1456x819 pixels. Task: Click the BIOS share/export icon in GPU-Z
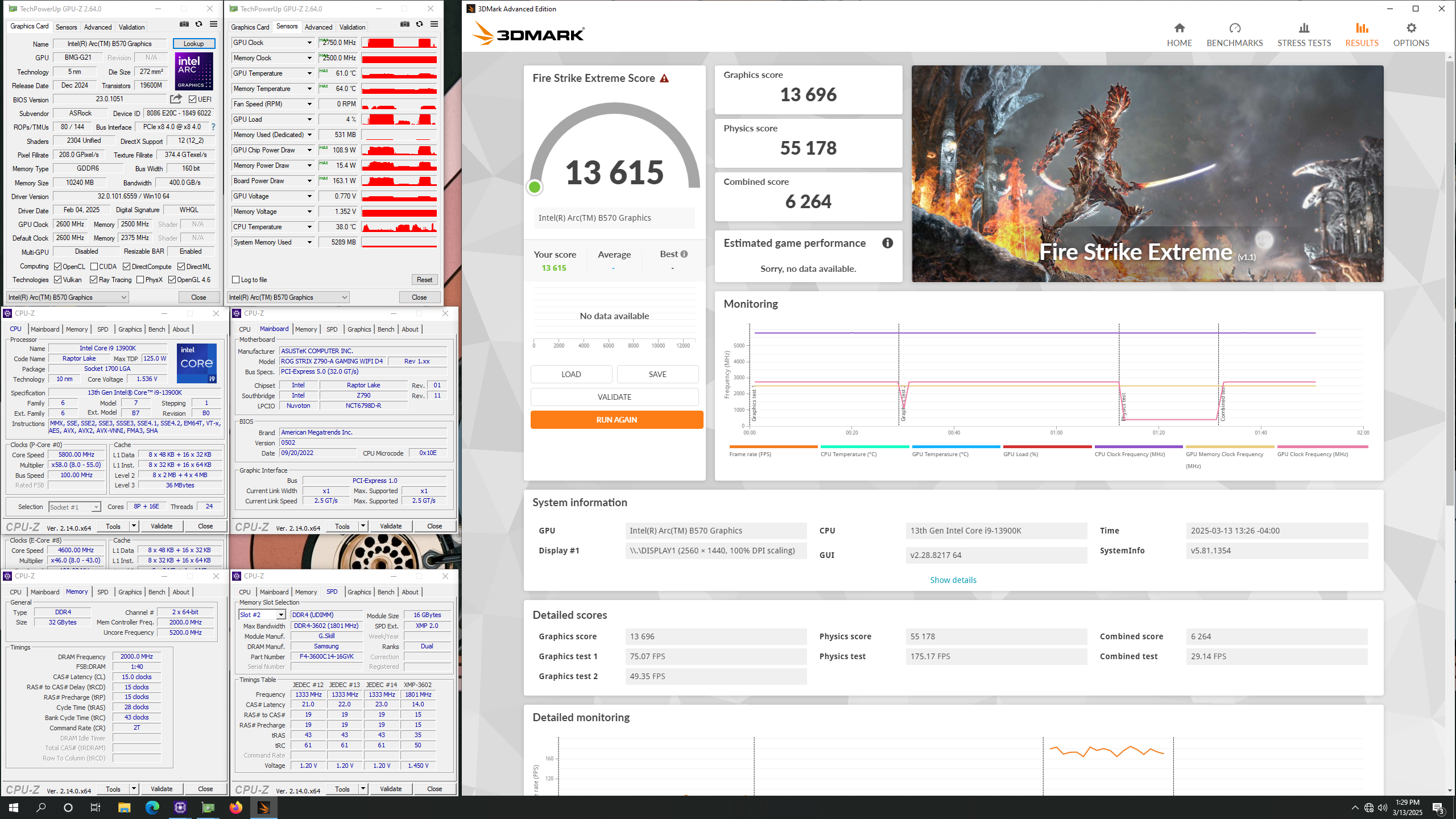tap(176, 99)
